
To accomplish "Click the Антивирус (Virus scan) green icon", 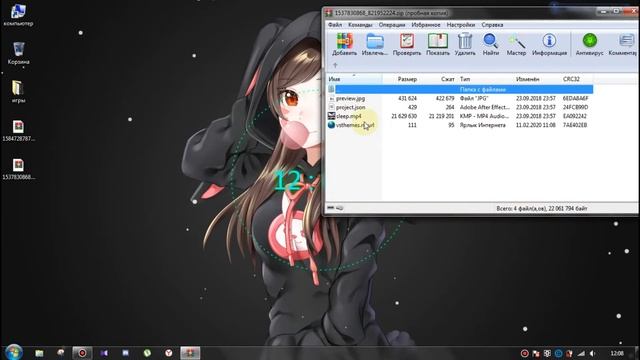I will (x=589, y=41).
